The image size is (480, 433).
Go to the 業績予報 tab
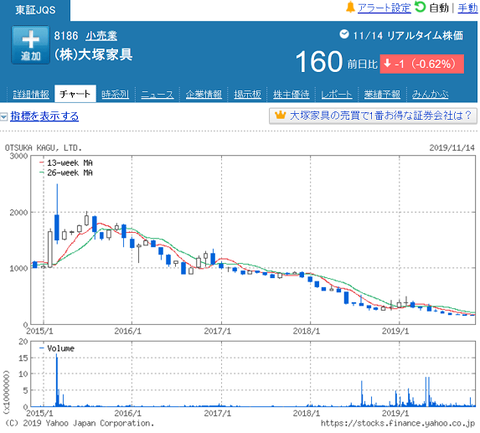(382, 94)
